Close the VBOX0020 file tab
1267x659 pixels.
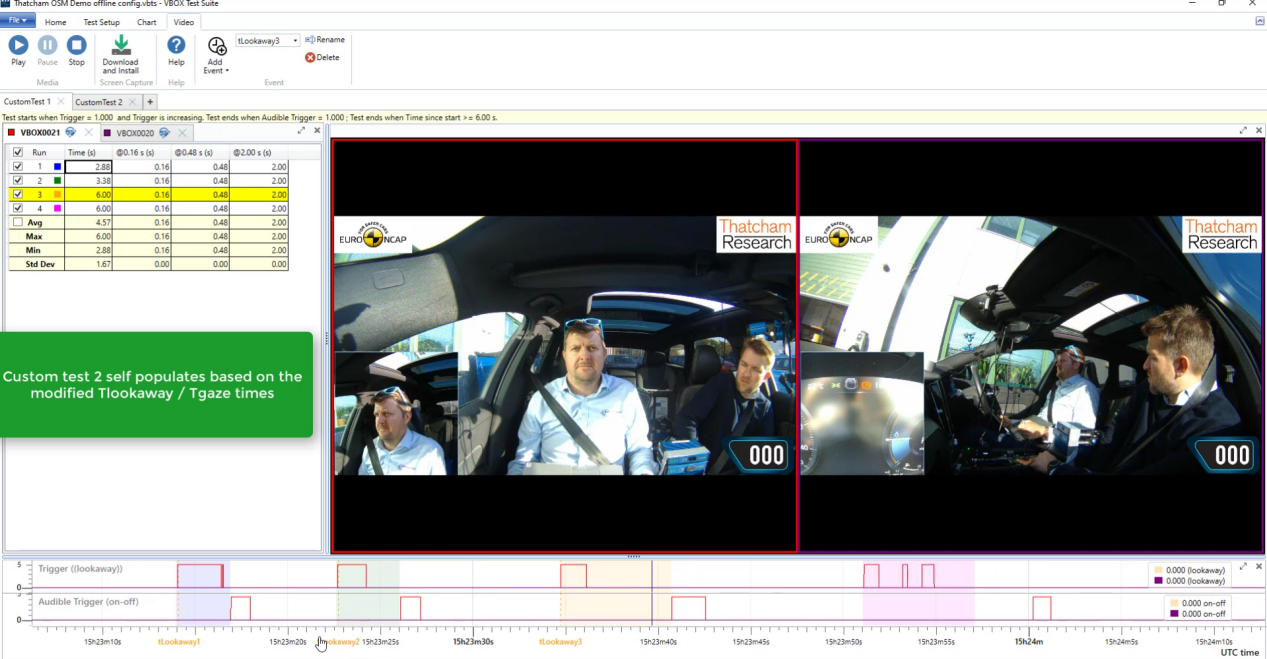pos(182,133)
